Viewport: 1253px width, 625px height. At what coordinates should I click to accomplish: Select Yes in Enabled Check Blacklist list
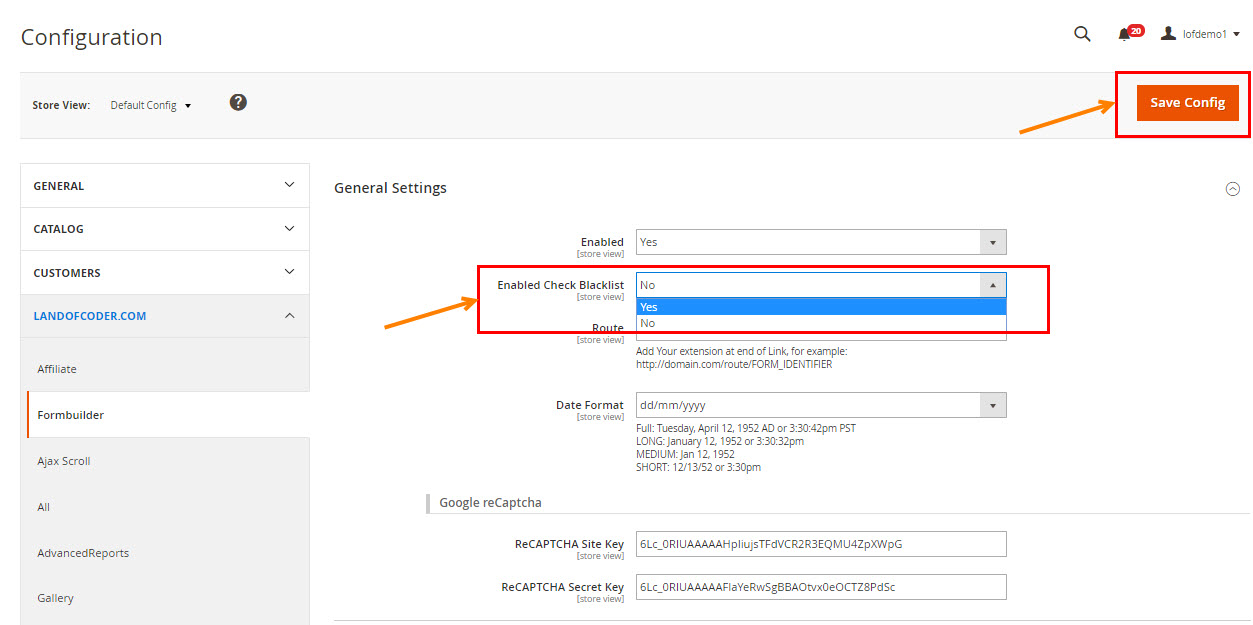[820, 307]
